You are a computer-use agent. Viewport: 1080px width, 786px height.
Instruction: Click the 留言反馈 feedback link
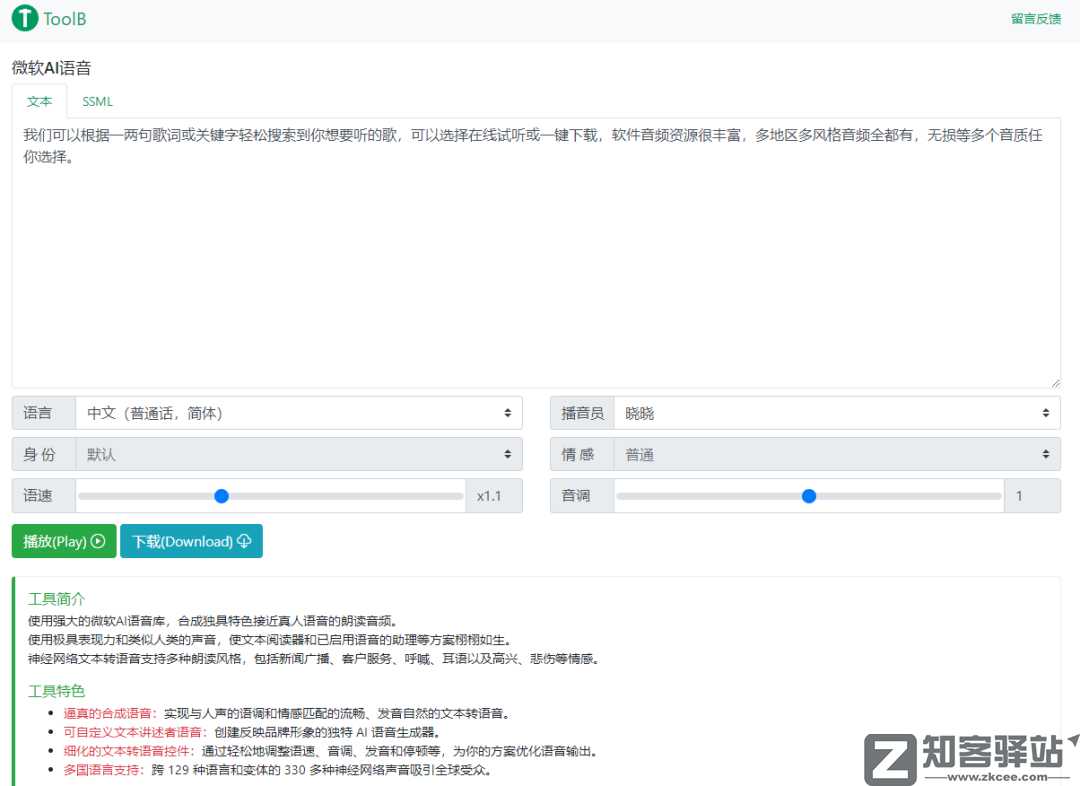click(1035, 18)
